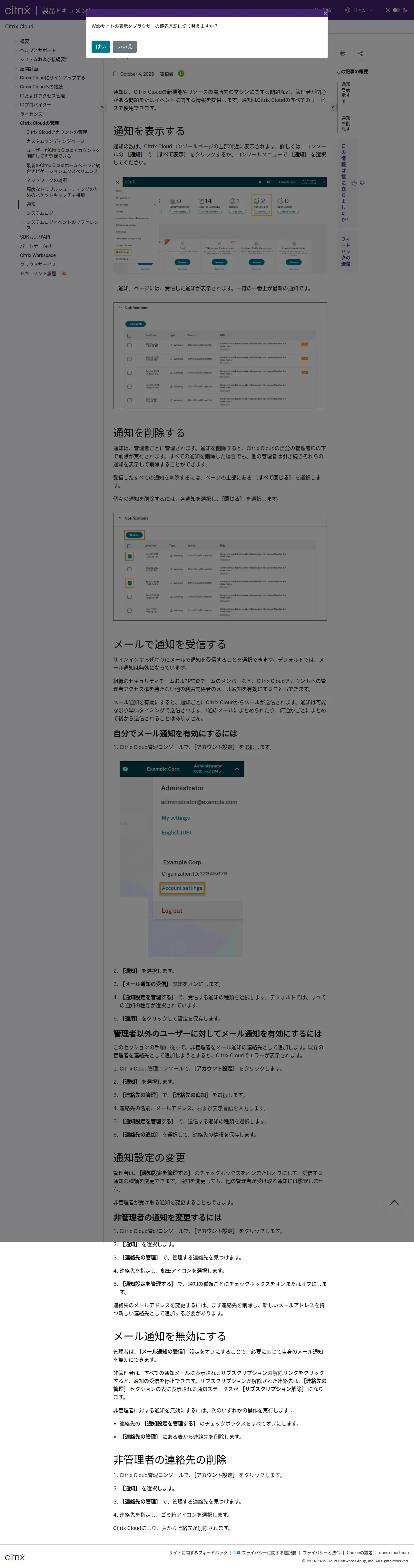Click the Notifications dismiss screenshot image
This screenshot has width=414, height=1568.
point(220,567)
